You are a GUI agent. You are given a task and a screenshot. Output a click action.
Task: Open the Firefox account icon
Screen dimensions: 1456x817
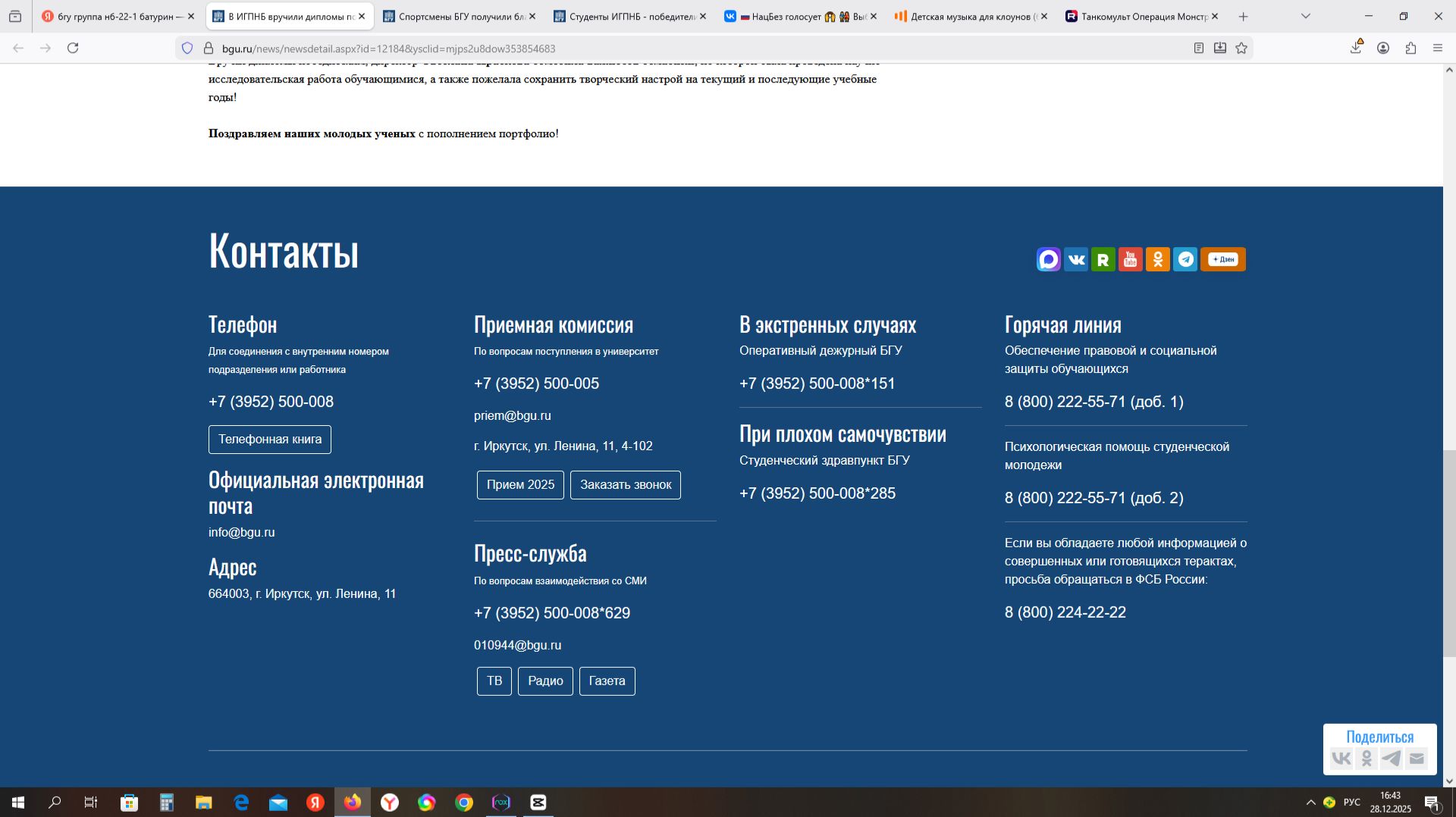pyautogui.click(x=1383, y=48)
